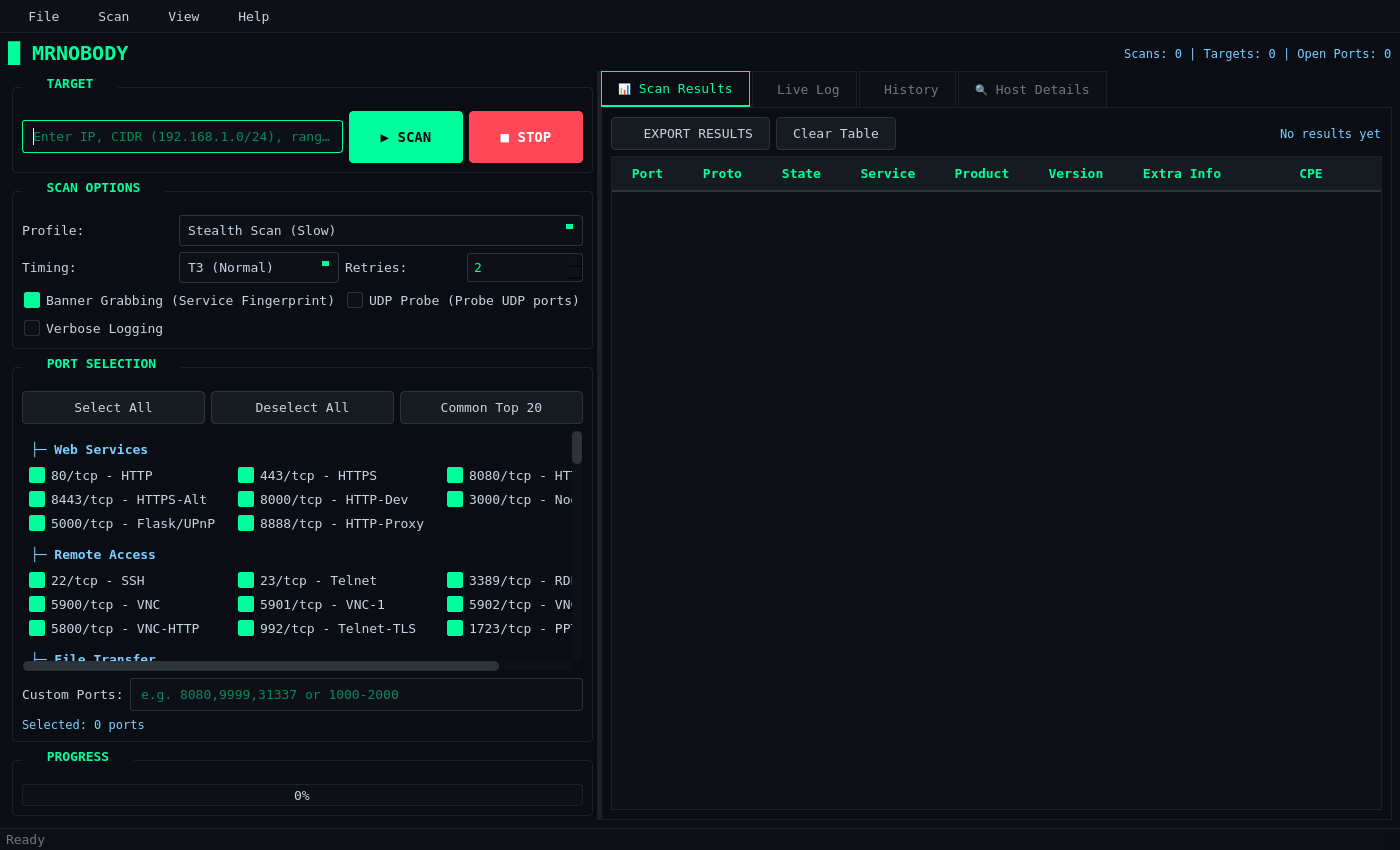The width and height of the screenshot is (1400, 850).
Task: Switch to the Live Log tab
Action: coord(804,89)
